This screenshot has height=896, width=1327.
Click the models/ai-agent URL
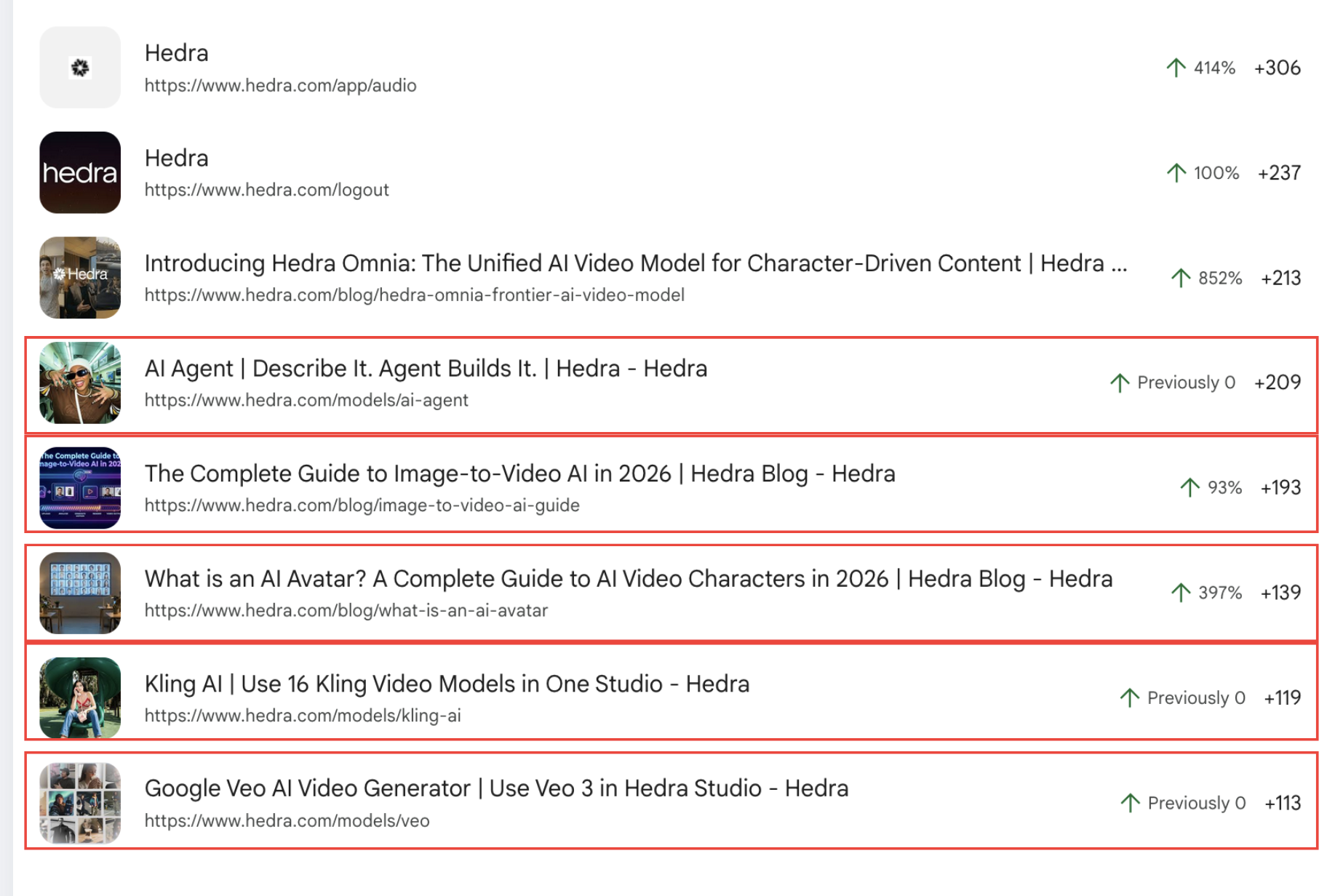306,400
